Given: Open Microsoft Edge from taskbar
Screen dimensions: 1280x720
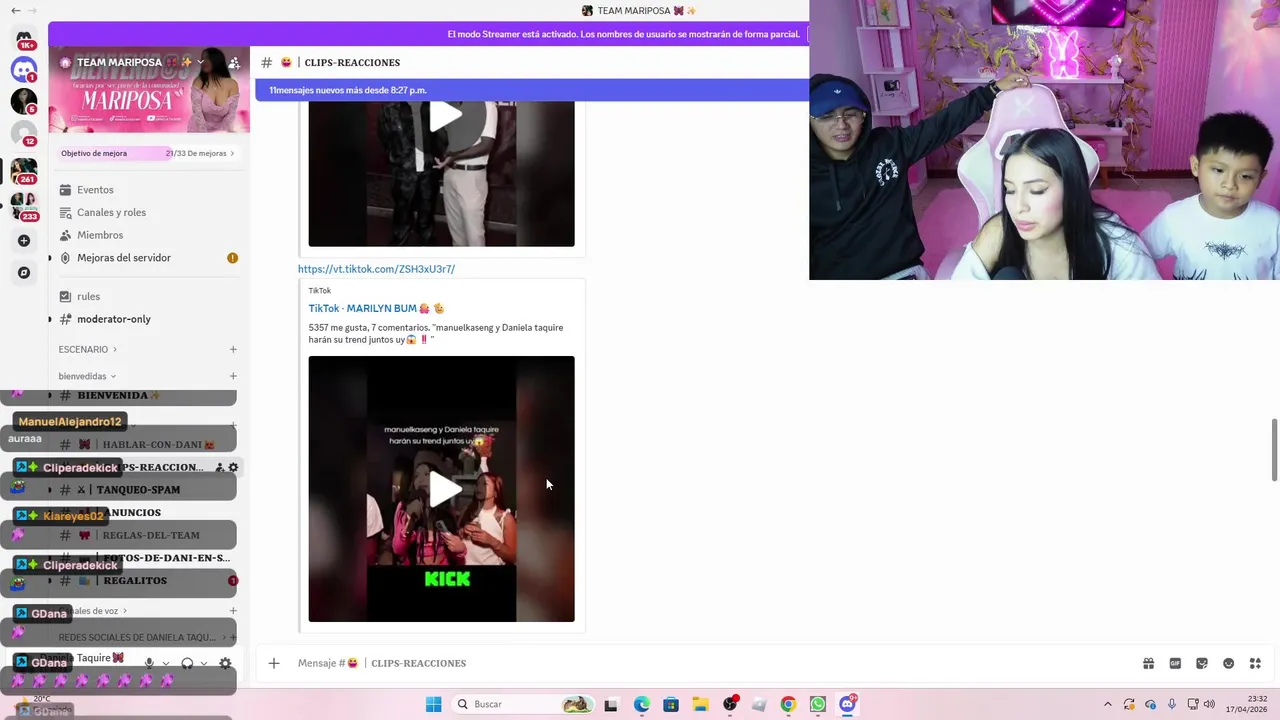Looking at the screenshot, I should [641, 704].
